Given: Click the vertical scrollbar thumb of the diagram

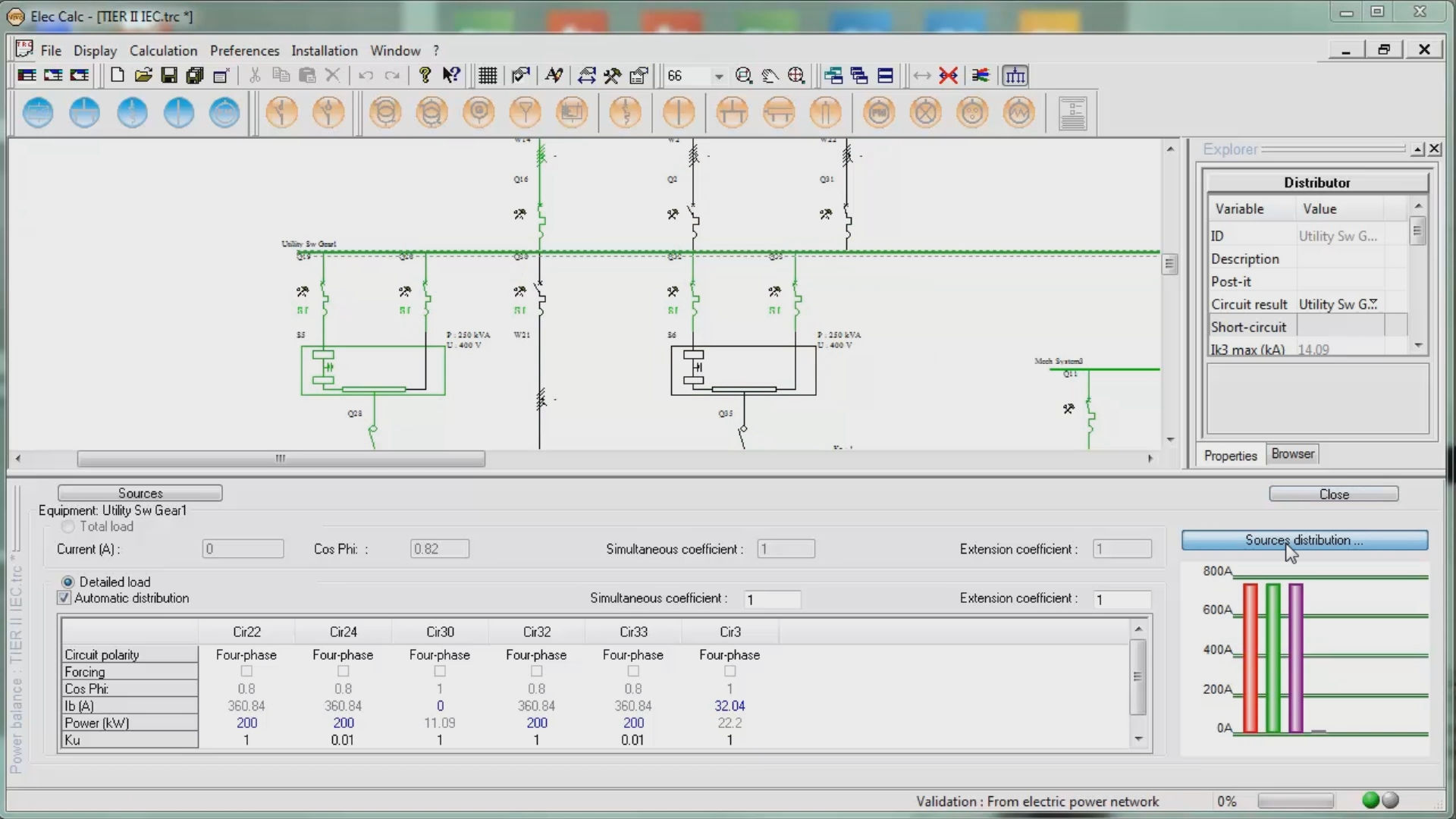Looking at the screenshot, I should point(1170,264).
